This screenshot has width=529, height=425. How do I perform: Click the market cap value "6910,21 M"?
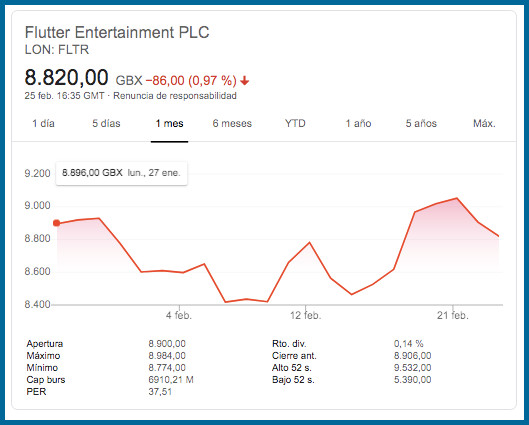(x=171, y=380)
